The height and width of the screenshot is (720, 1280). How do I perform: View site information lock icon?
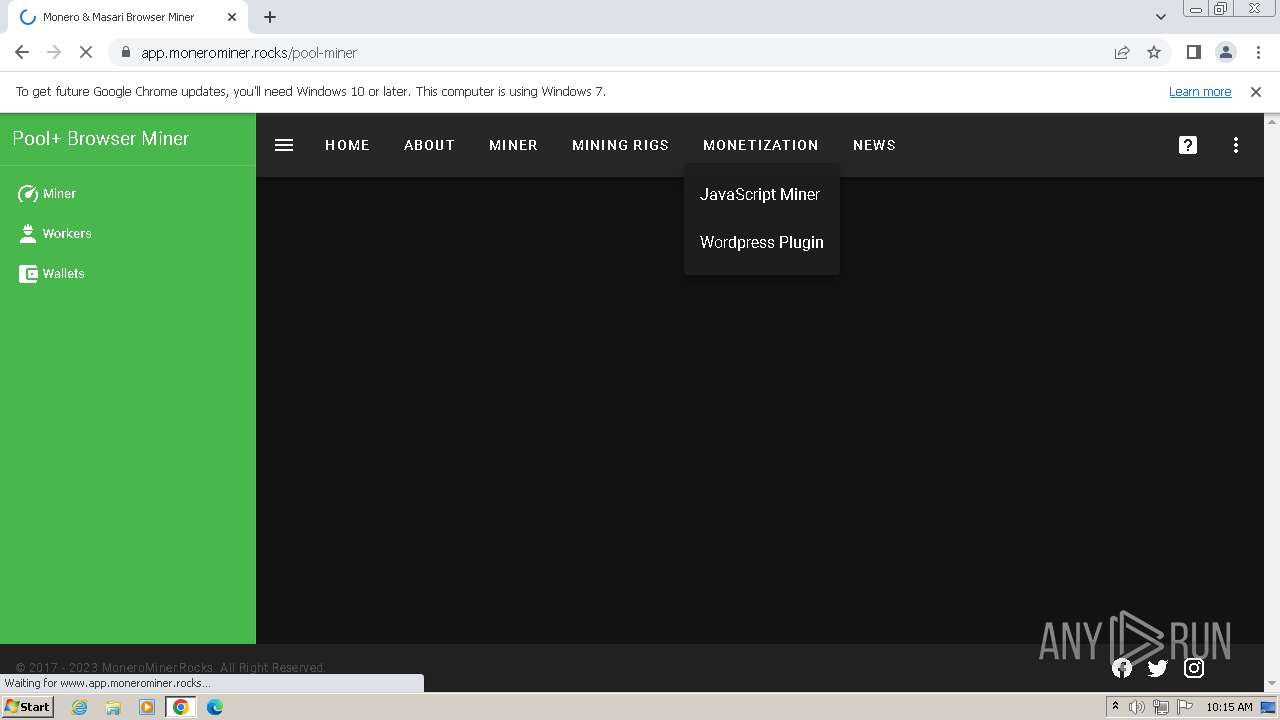pos(125,52)
